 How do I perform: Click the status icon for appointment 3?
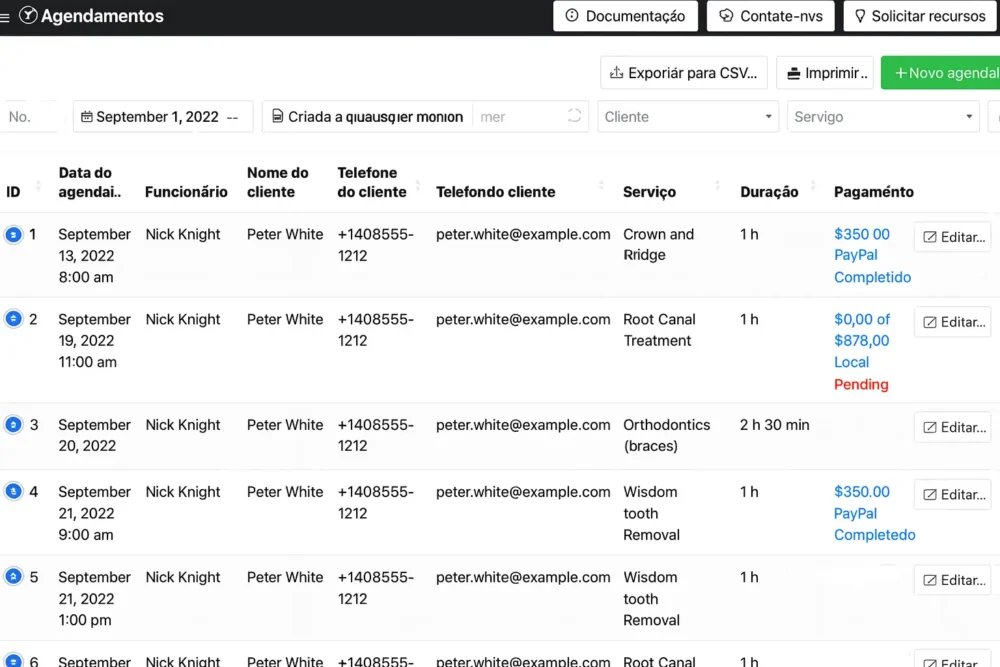click(14, 425)
